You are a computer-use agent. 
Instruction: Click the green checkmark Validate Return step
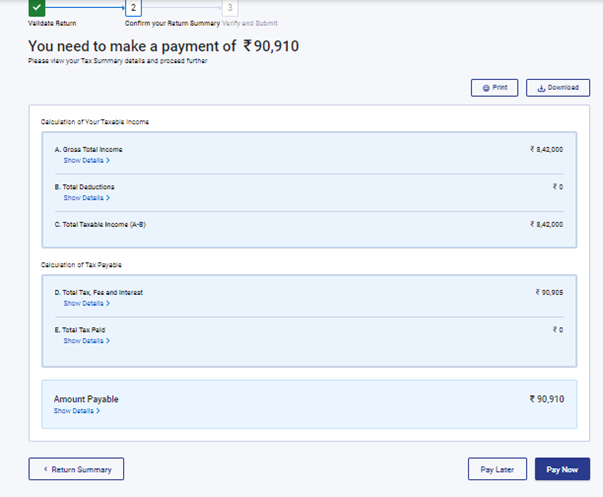tap(37, 7)
